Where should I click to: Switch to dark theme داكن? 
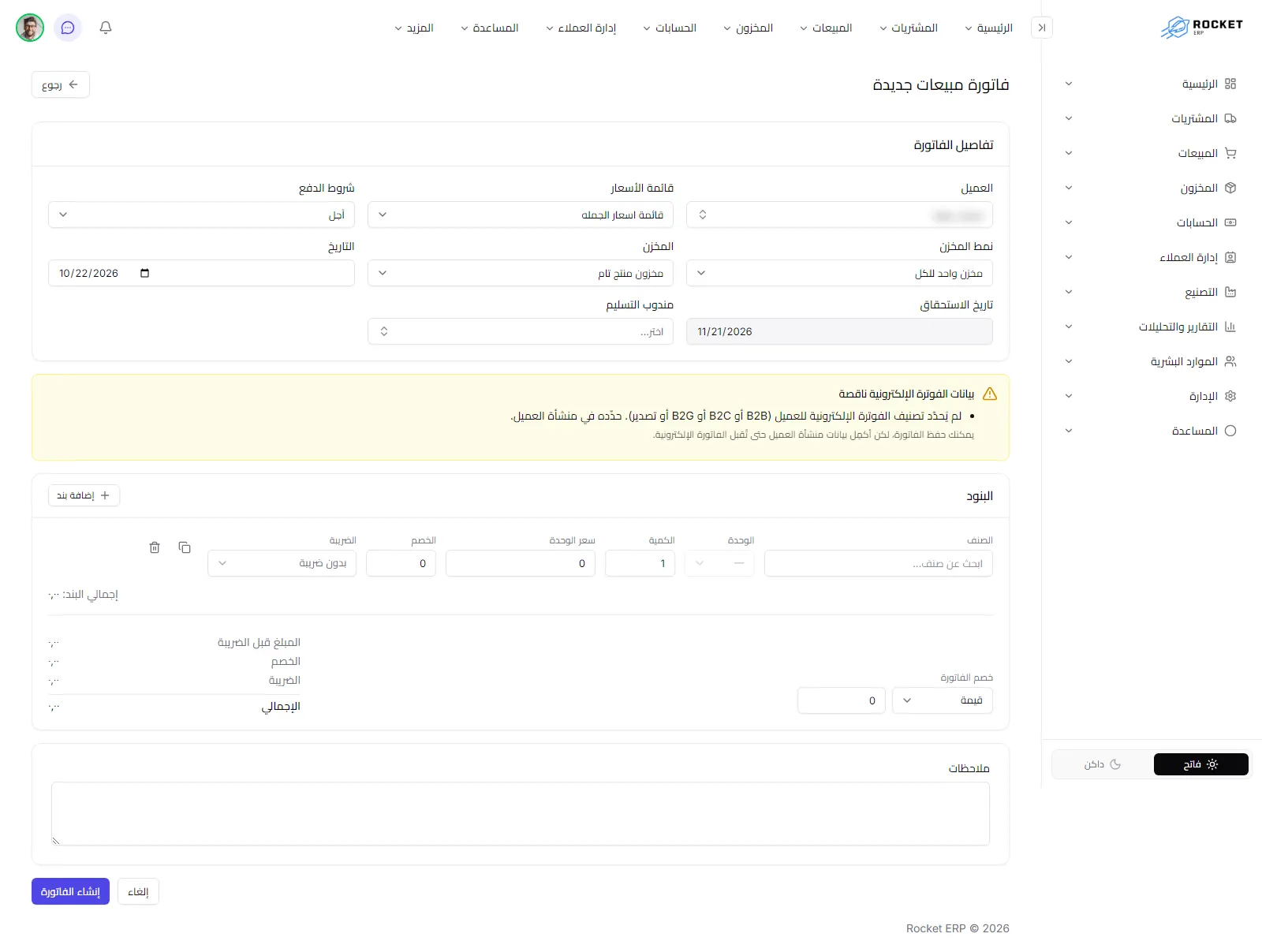pos(1103,764)
